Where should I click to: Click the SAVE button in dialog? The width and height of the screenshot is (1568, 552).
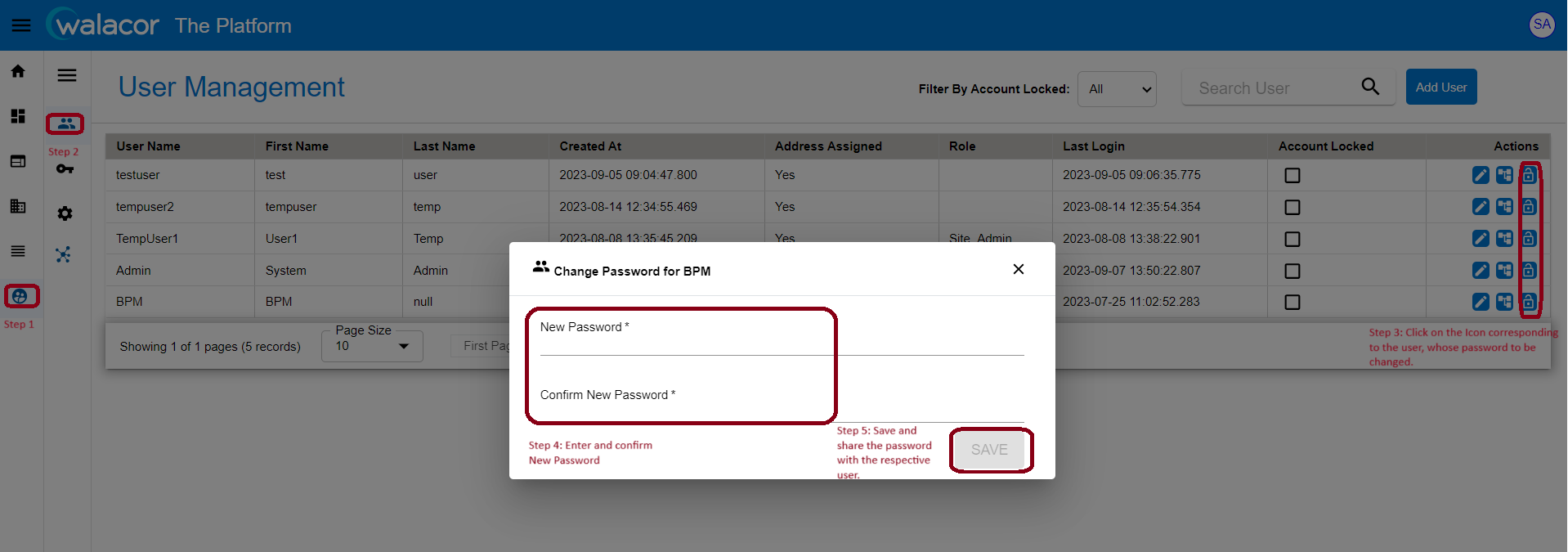pyautogui.click(x=989, y=450)
